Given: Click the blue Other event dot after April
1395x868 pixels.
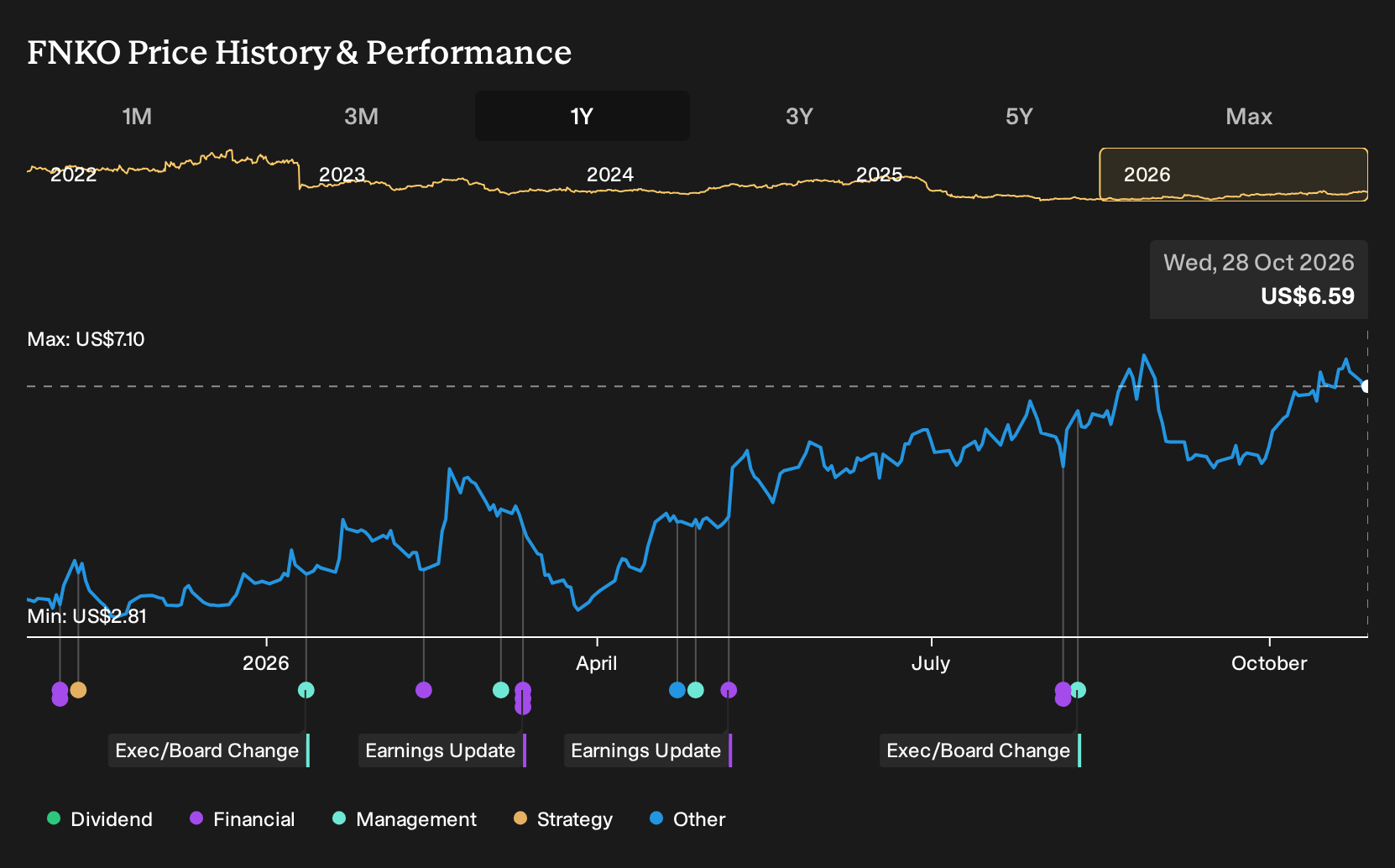Looking at the screenshot, I should tap(677, 690).
